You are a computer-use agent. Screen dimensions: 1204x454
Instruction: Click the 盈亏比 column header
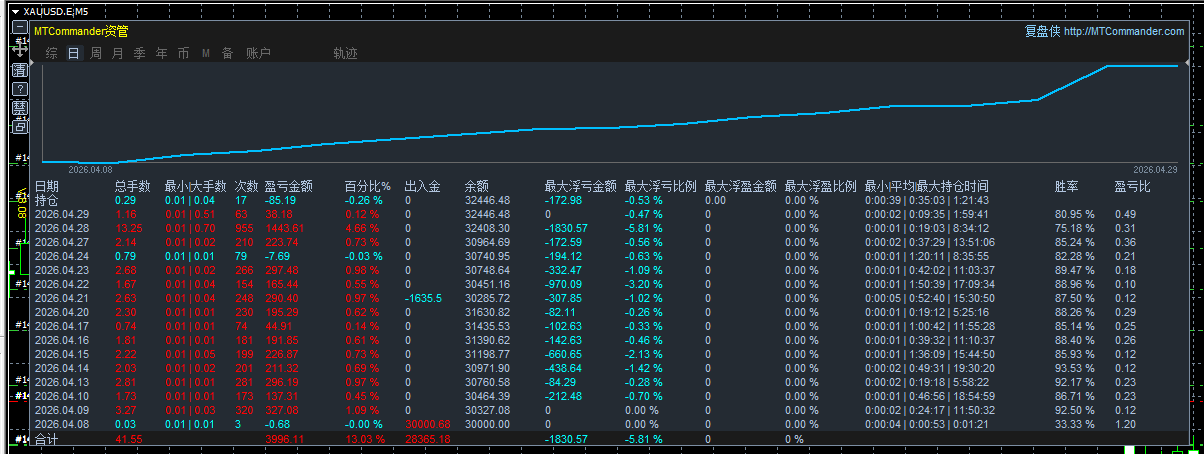1133,186
